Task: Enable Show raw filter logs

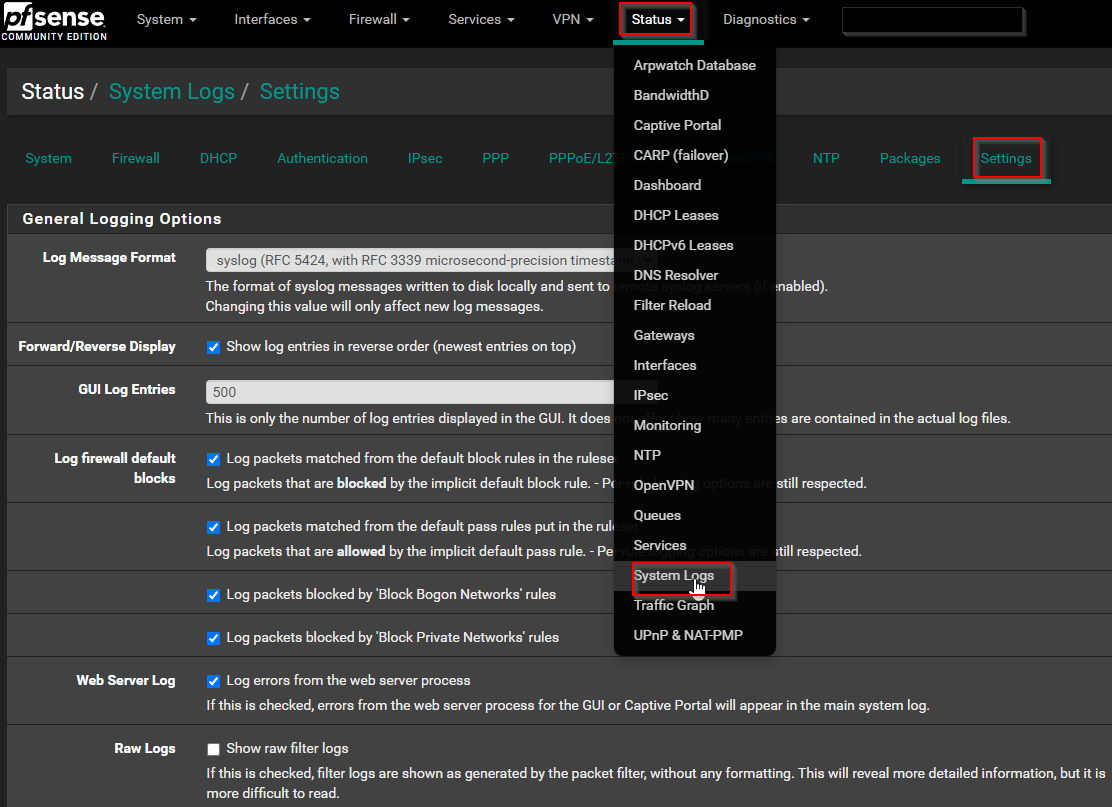Action: [x=213, y=748]
